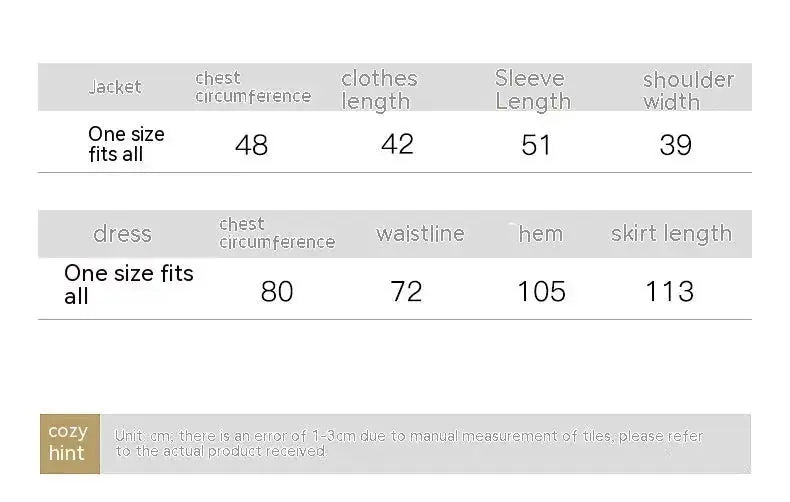Select the clothes length value 42
Image resolution: width=790 pixels, height=502 pixels.
(397, 144)
